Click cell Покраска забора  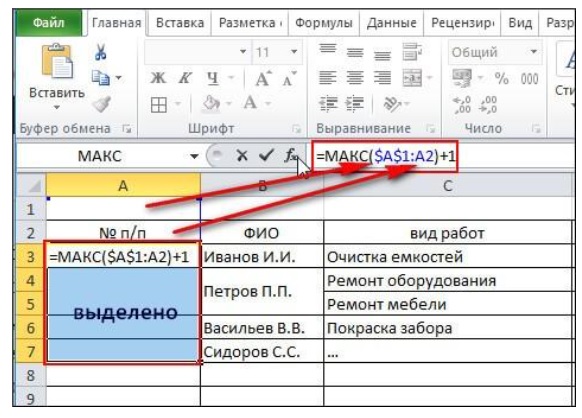(448, 328)
